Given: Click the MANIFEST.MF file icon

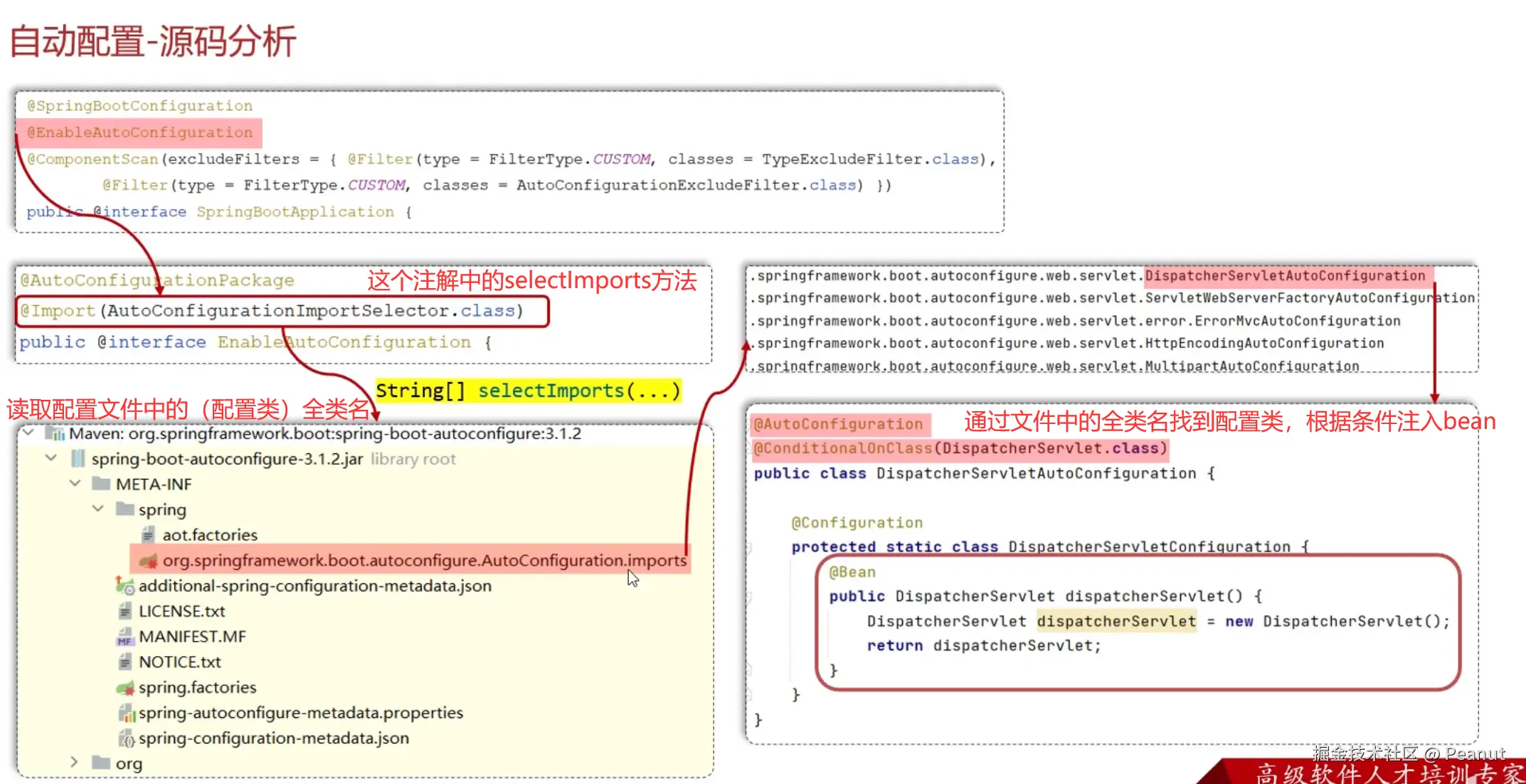Looking at the screenshot, I should 125,637.
